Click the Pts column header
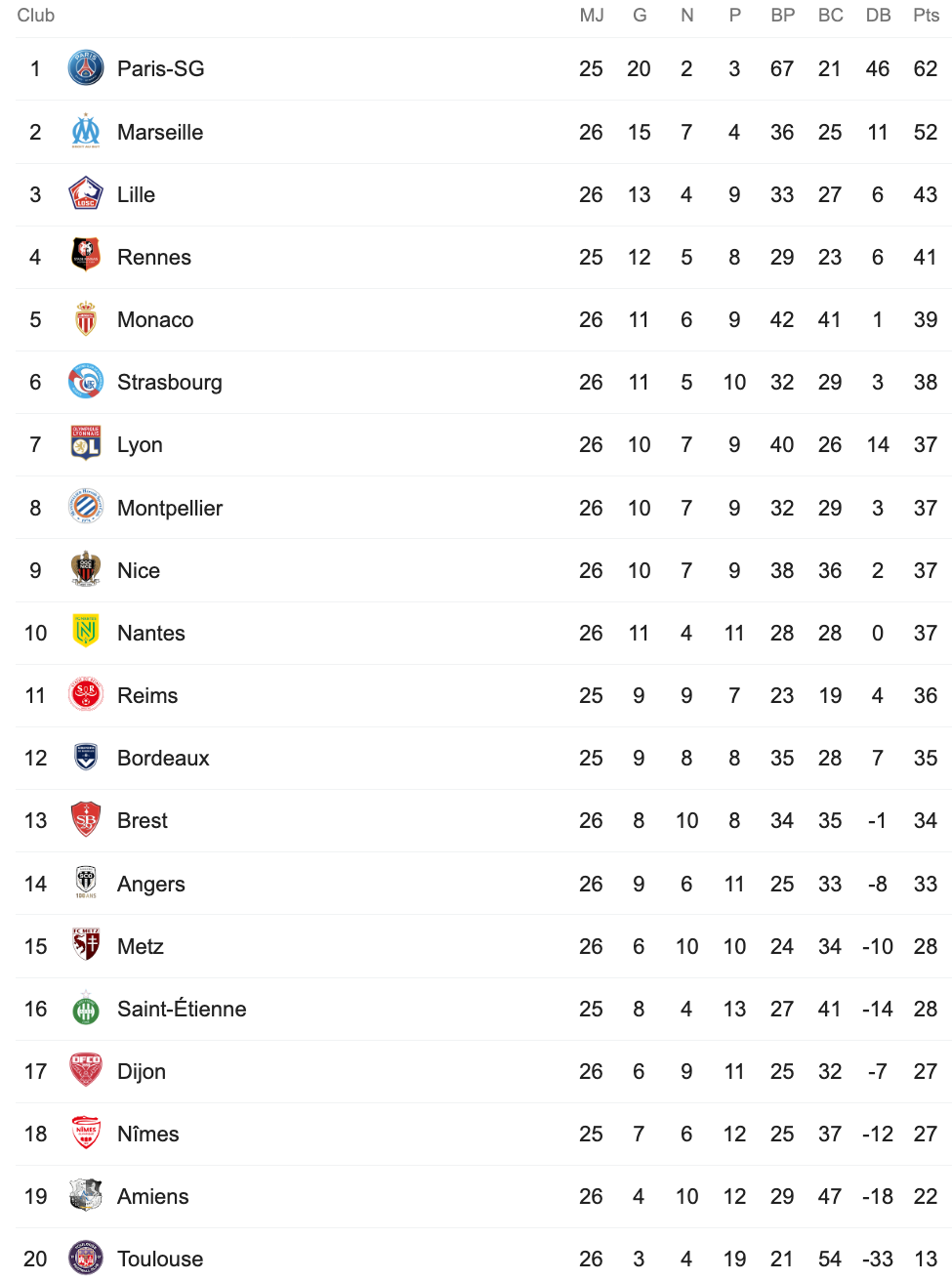 pyautogui.click(x=926, y=15)
